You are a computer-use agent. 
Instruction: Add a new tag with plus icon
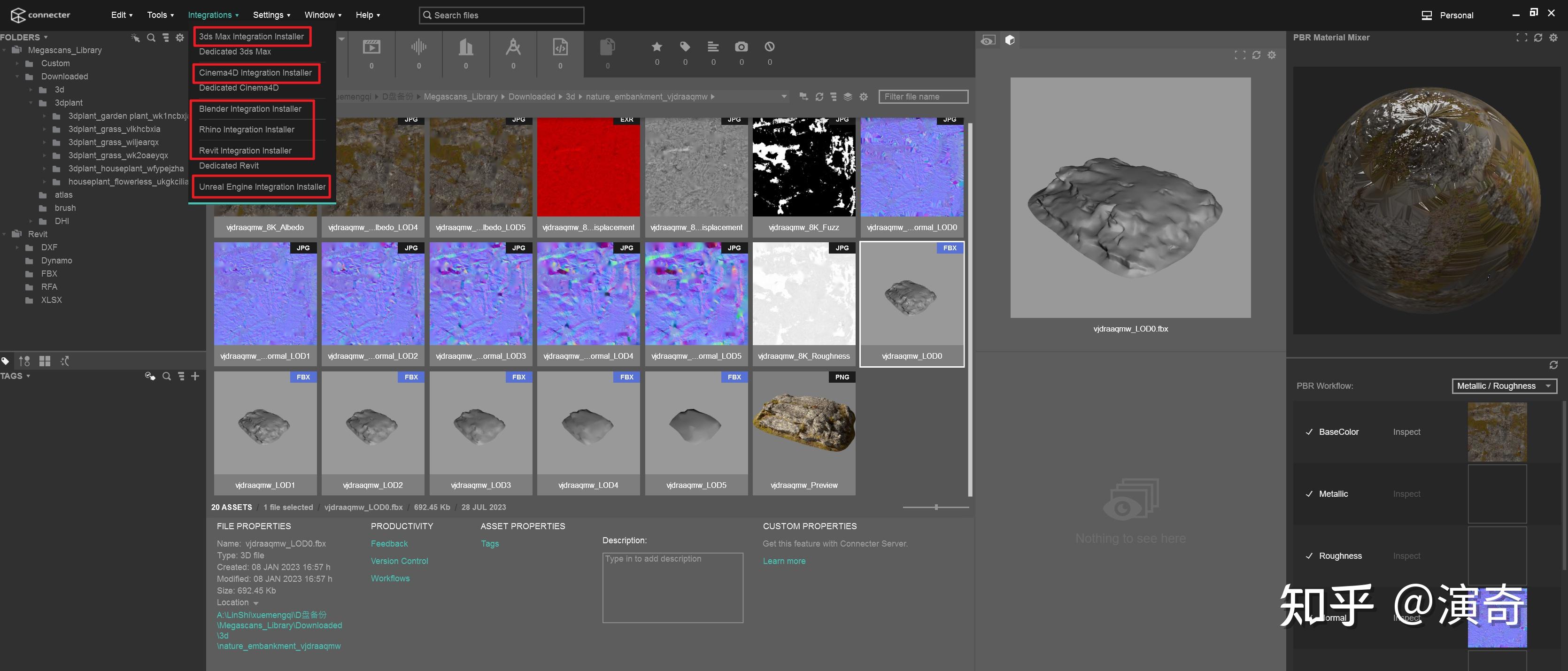(195, 376)
